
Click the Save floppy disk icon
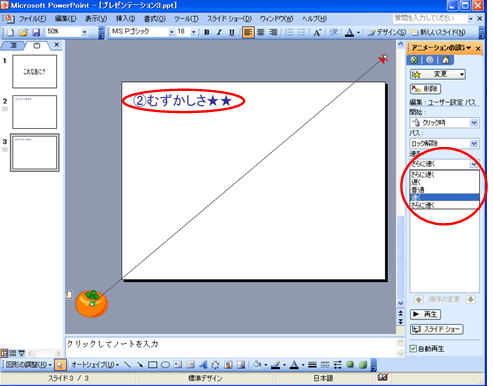pos(36,32)
